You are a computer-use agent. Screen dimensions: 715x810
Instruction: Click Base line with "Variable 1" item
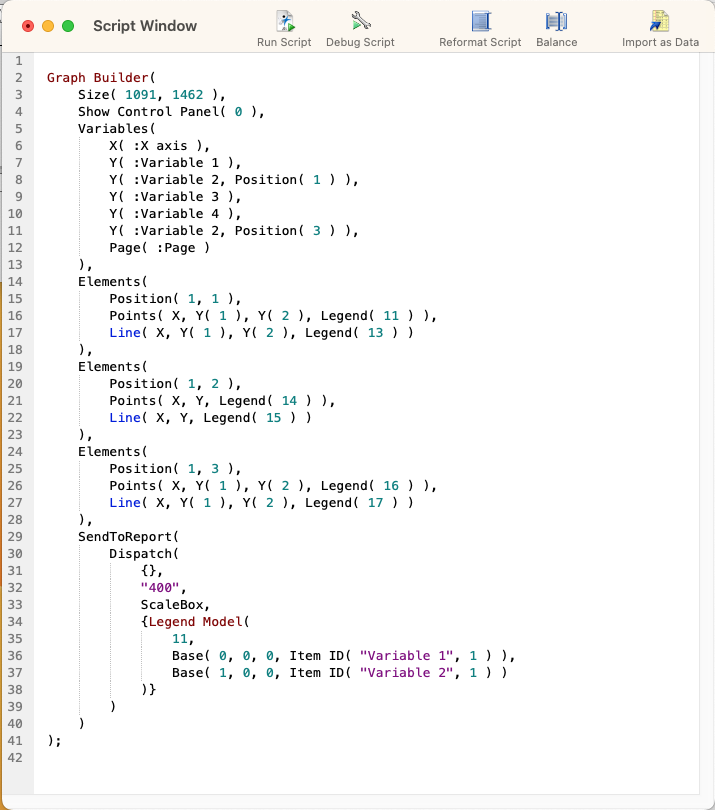tap(344, 656)
